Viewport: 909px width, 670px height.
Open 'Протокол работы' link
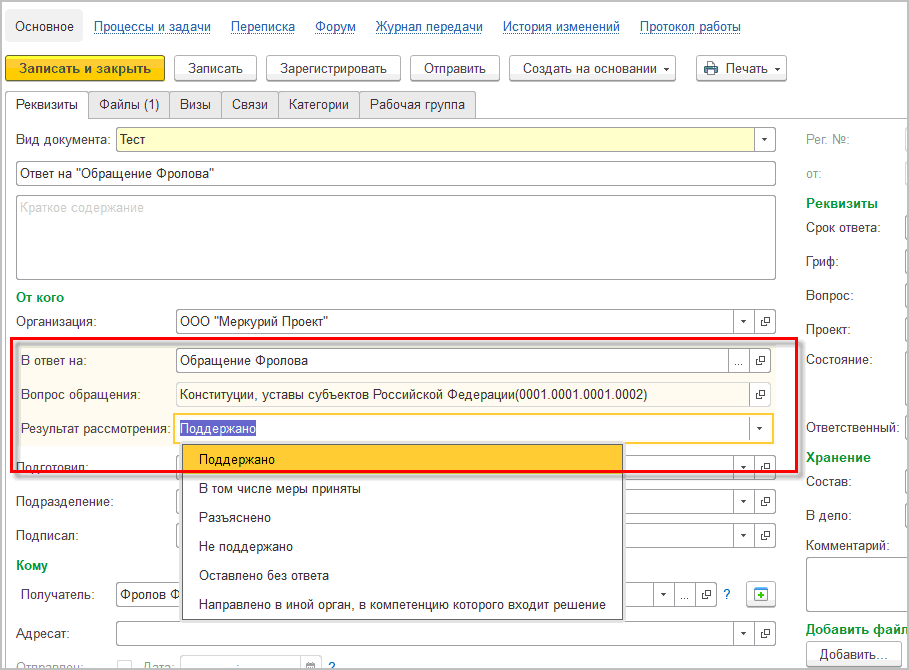click(x=690, y=27)
